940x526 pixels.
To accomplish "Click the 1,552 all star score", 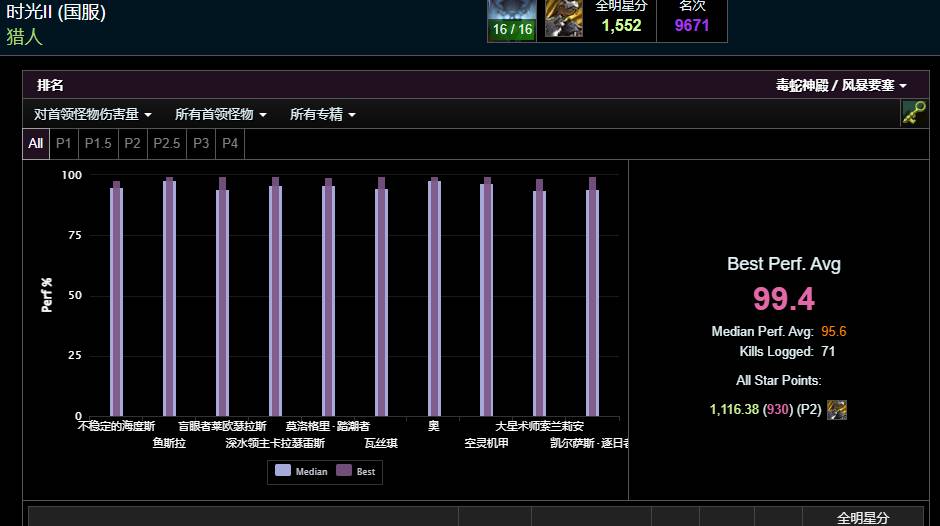I will point(621,25).
